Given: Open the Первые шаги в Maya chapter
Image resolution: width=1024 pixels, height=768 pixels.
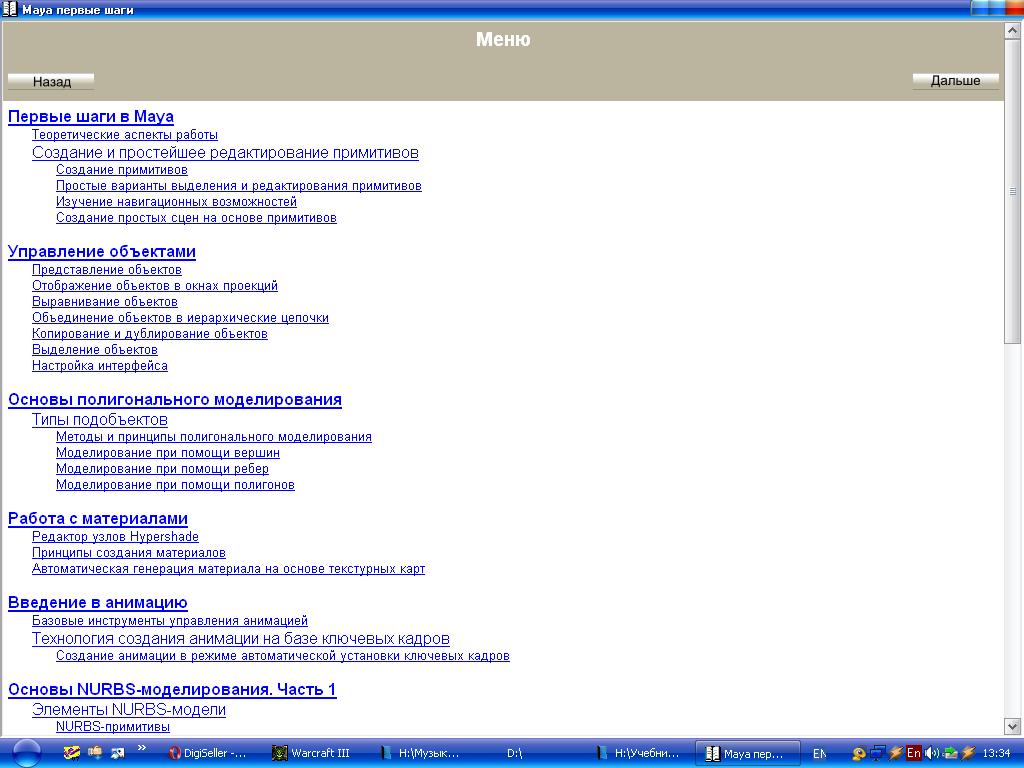Looking at the screenshot, I should click(91, 116).
